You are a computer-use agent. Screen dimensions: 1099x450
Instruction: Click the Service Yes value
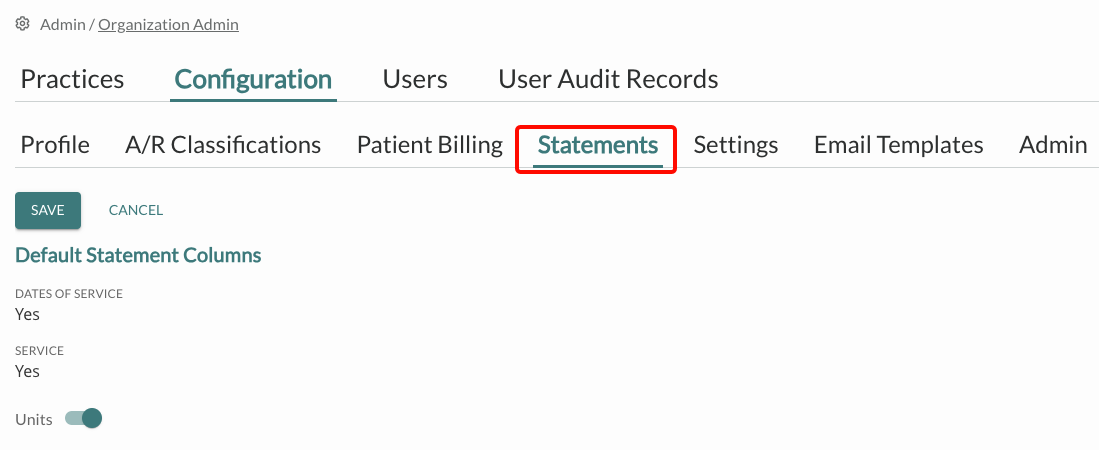pyautogui.click(x=28, y=371)
